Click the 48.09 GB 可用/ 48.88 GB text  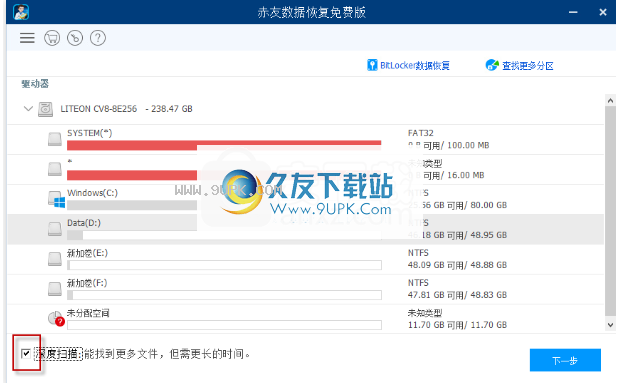point(457,265)
